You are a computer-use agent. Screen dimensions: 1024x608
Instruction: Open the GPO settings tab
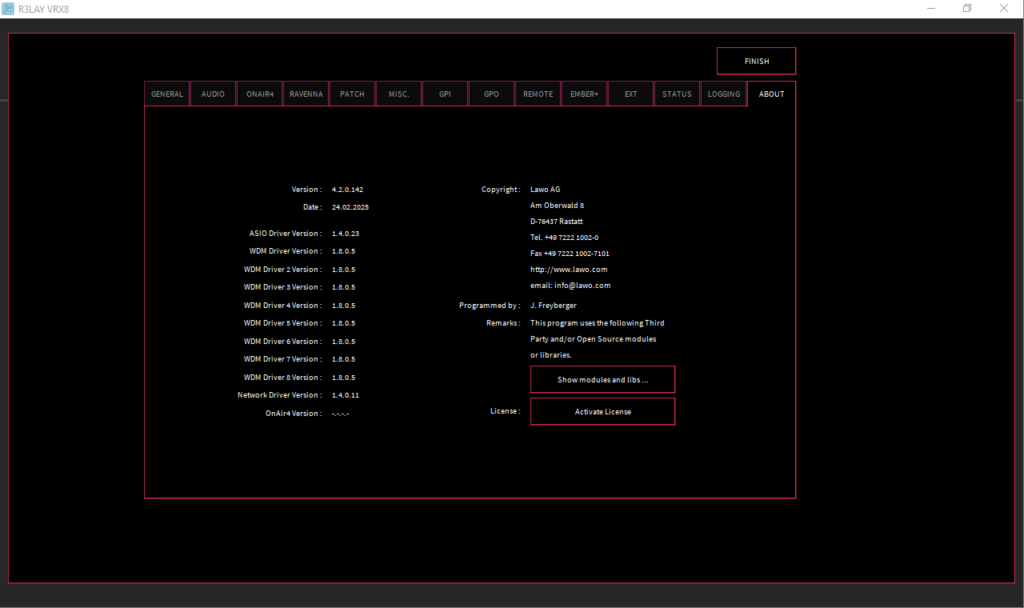tap(491, 94)
